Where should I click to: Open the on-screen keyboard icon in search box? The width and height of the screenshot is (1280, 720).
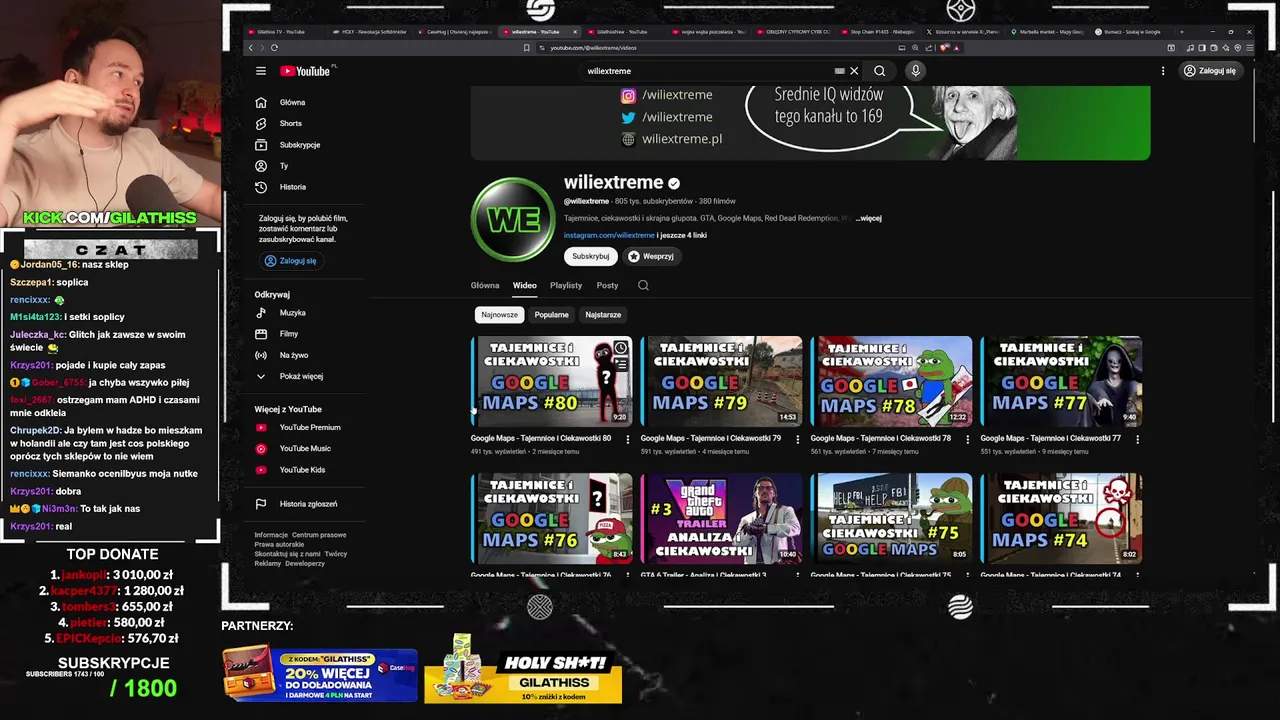click(840, 71)
